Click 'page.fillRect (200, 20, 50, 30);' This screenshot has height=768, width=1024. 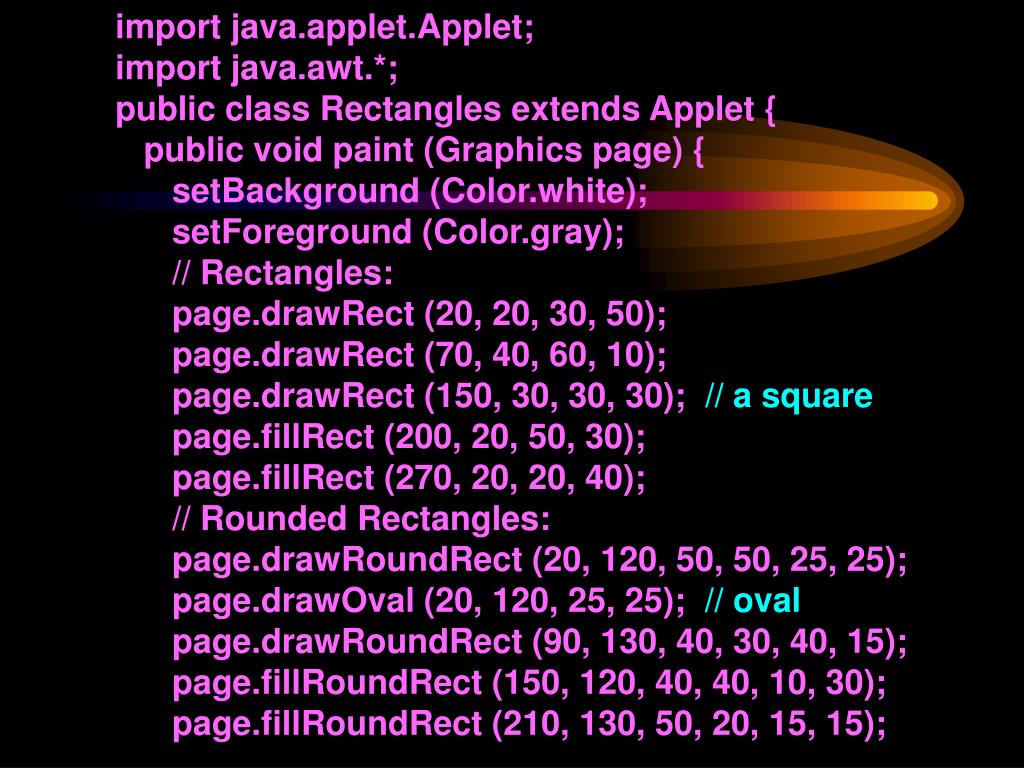pos(409,438)
